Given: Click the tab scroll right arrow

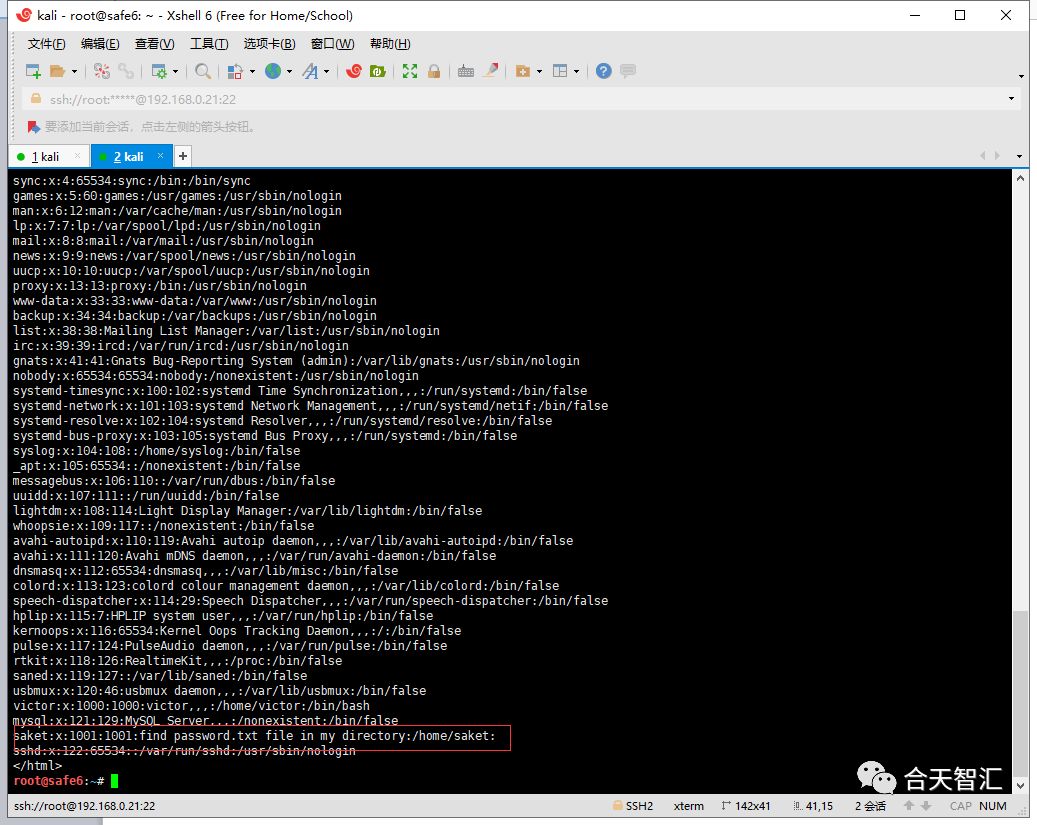Looking at the screenshot, I should click(x=997, y=156).
